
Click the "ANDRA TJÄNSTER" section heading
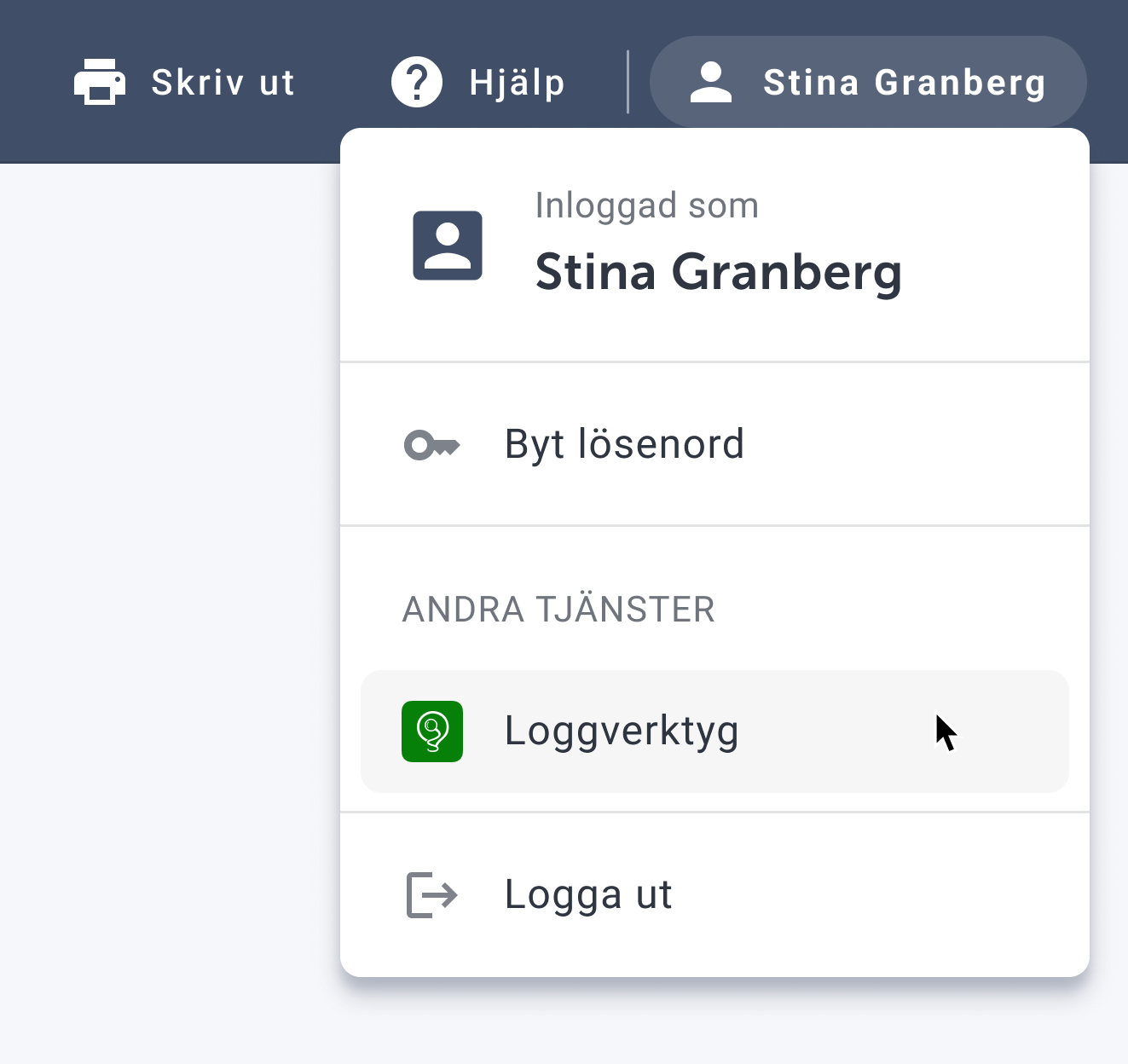558,610
